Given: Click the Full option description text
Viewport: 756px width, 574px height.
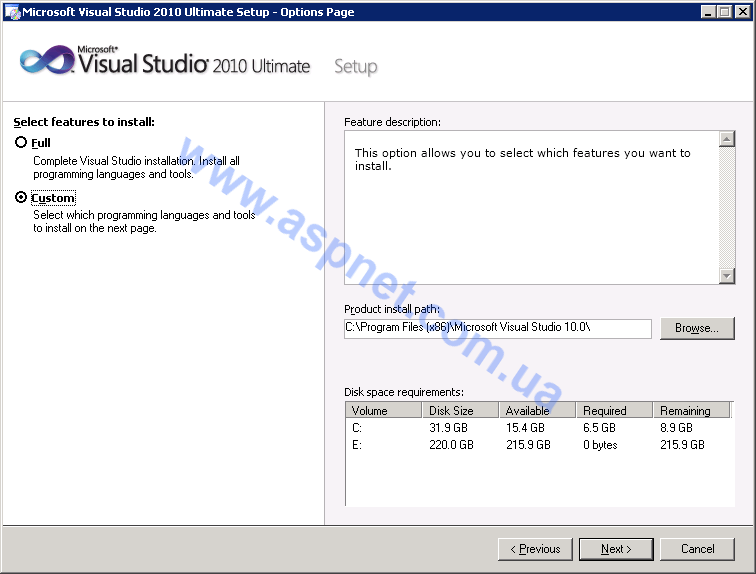Looking at the screenshot, I should point(136,167).
